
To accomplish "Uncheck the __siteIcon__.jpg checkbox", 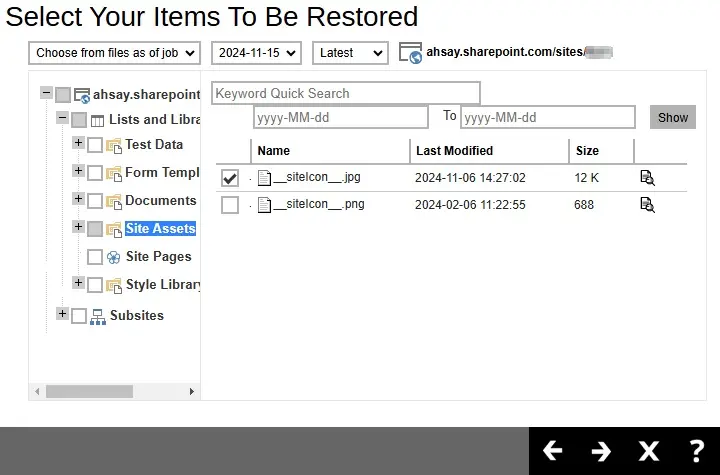I will pos(230,178).
